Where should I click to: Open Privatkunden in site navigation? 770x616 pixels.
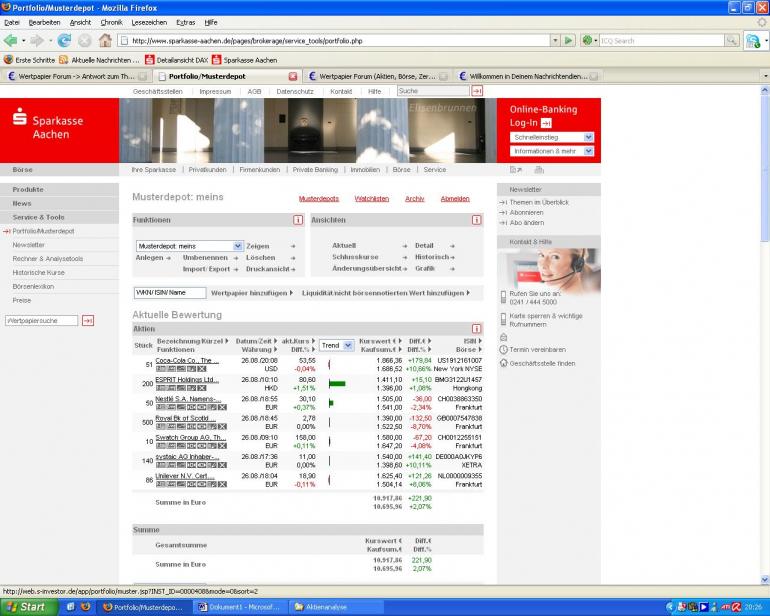[x=207, y=169]
